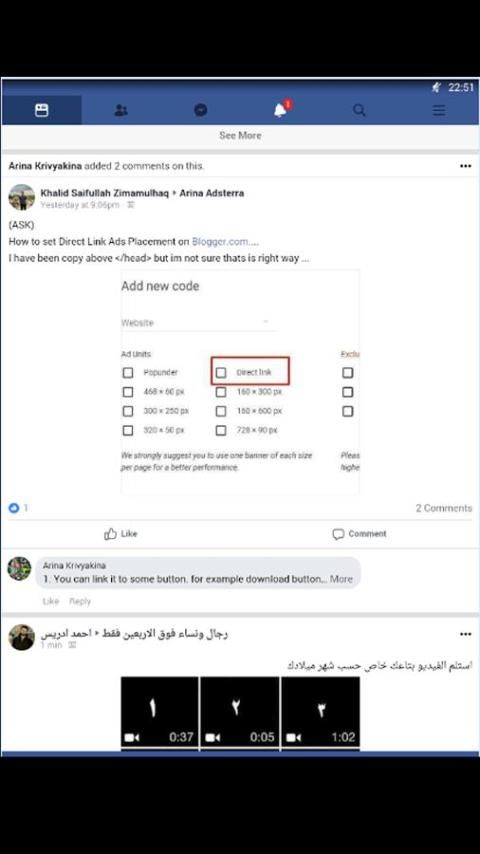
Task: Expand the Website dropdown
Action: pos(199,322)
